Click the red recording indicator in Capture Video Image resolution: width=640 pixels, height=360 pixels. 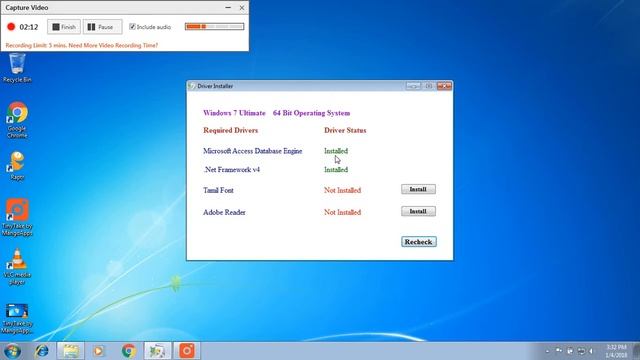tap(11, 27)
